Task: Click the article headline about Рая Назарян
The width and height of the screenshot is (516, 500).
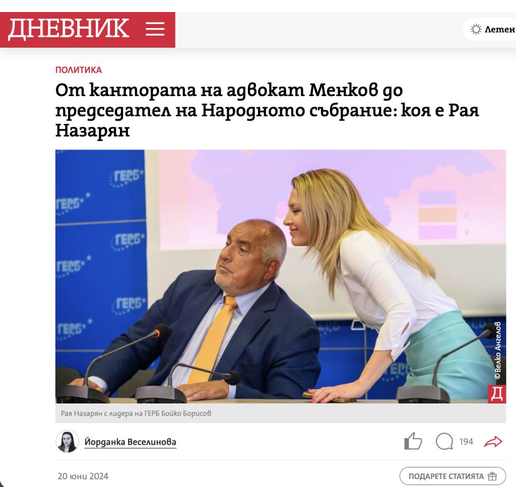Action: tap(267, 111)
